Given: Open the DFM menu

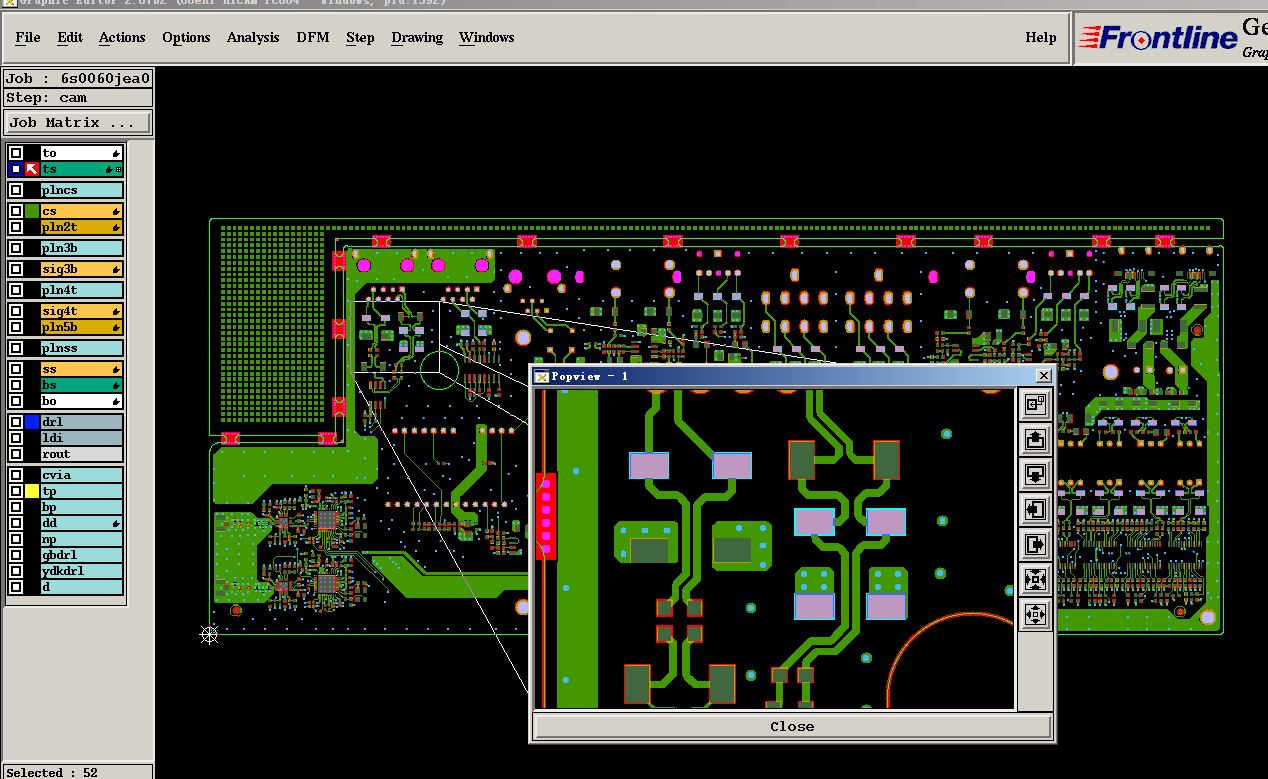Looking at the screenshot, I should coord(313,37).
